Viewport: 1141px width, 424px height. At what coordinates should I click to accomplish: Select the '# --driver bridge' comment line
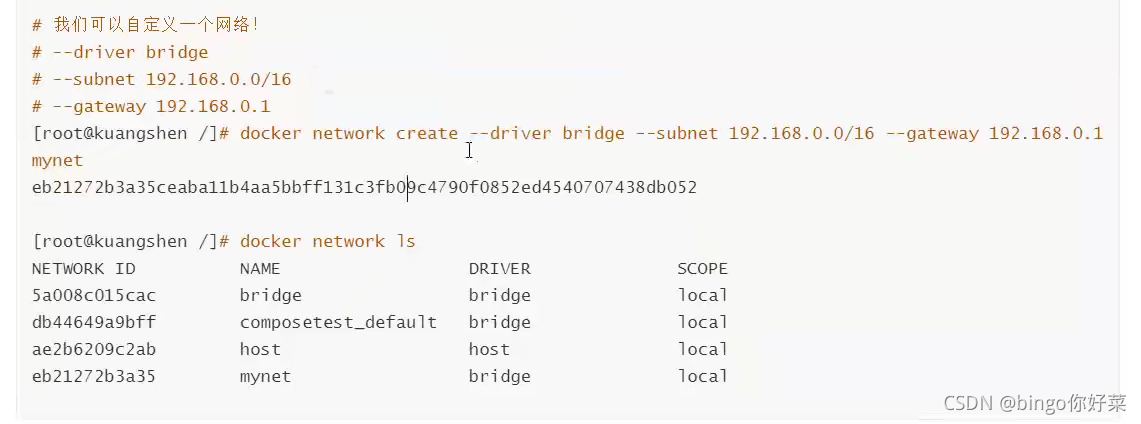click(120, 52)
